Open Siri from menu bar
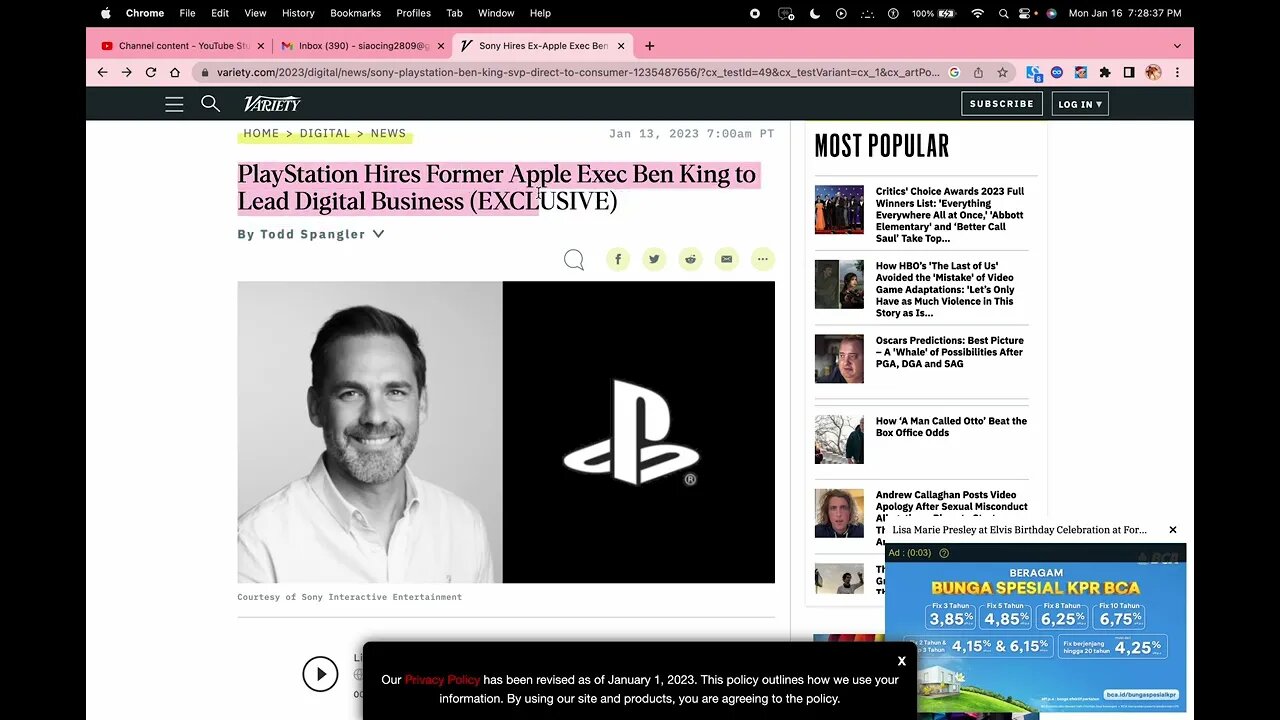This screenshot has width=1280, height=720. click(1051, 13)
